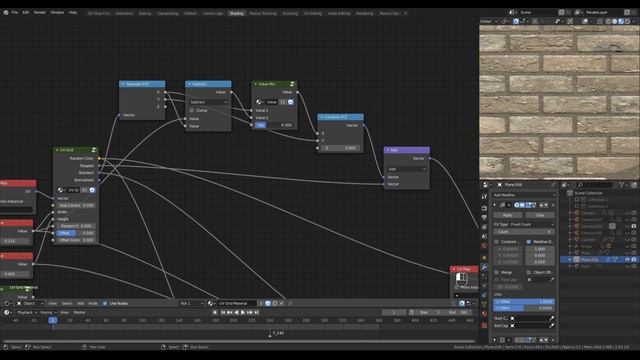Open the Edit menu
This screenshot has height=360, width=640.
[26, 13]
